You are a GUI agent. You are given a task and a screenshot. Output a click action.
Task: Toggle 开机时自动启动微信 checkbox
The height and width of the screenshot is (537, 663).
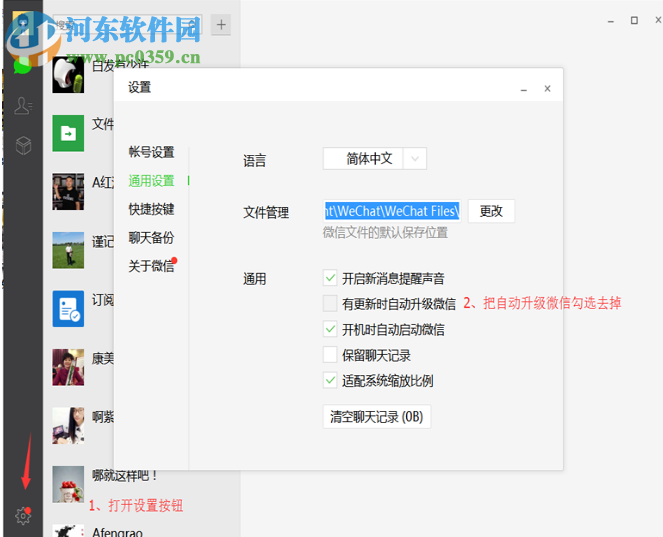point(330,329)
